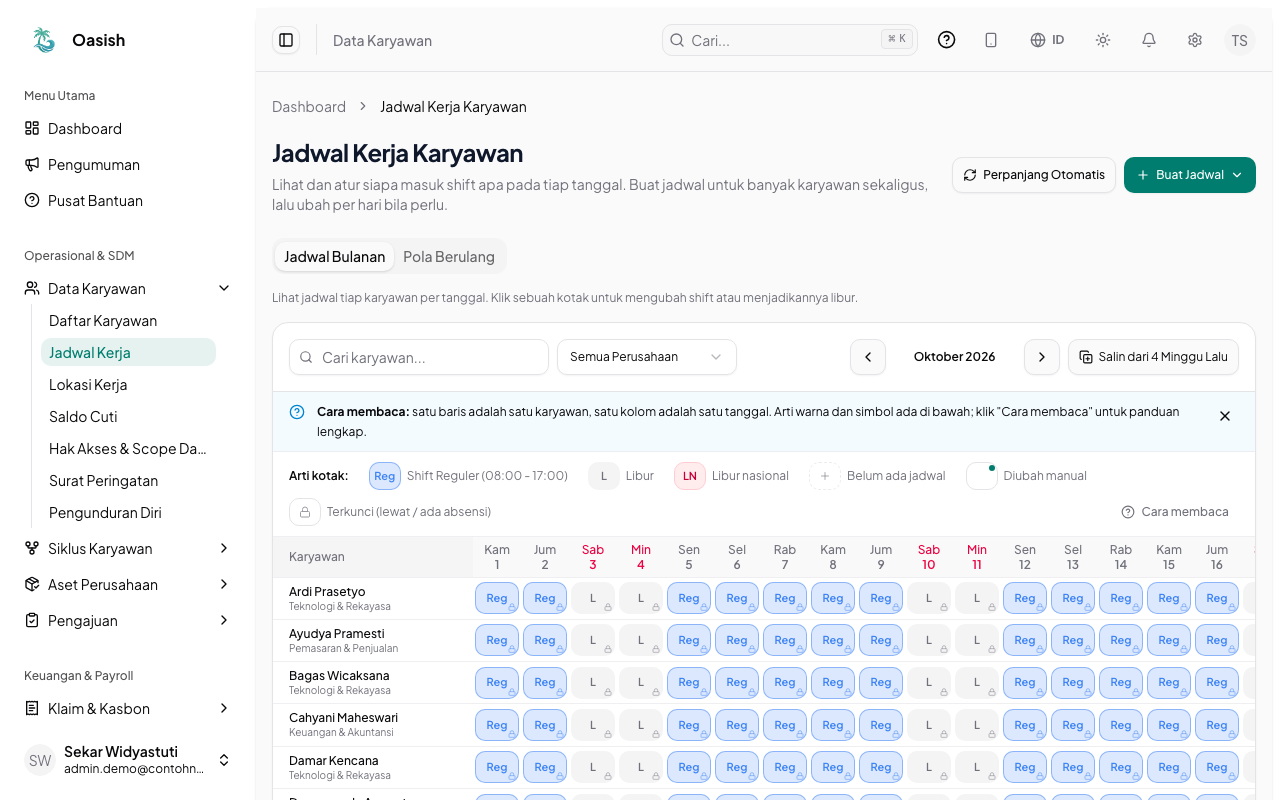Open notifications bell
1280x800 pixels.
[1149, 40]
